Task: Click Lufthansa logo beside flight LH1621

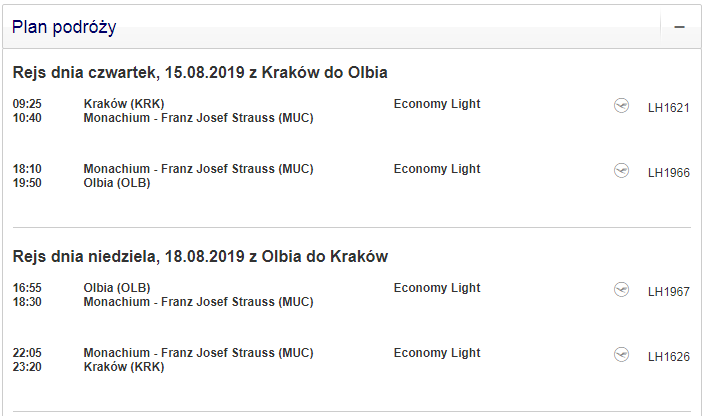Action: pos(621,105)
